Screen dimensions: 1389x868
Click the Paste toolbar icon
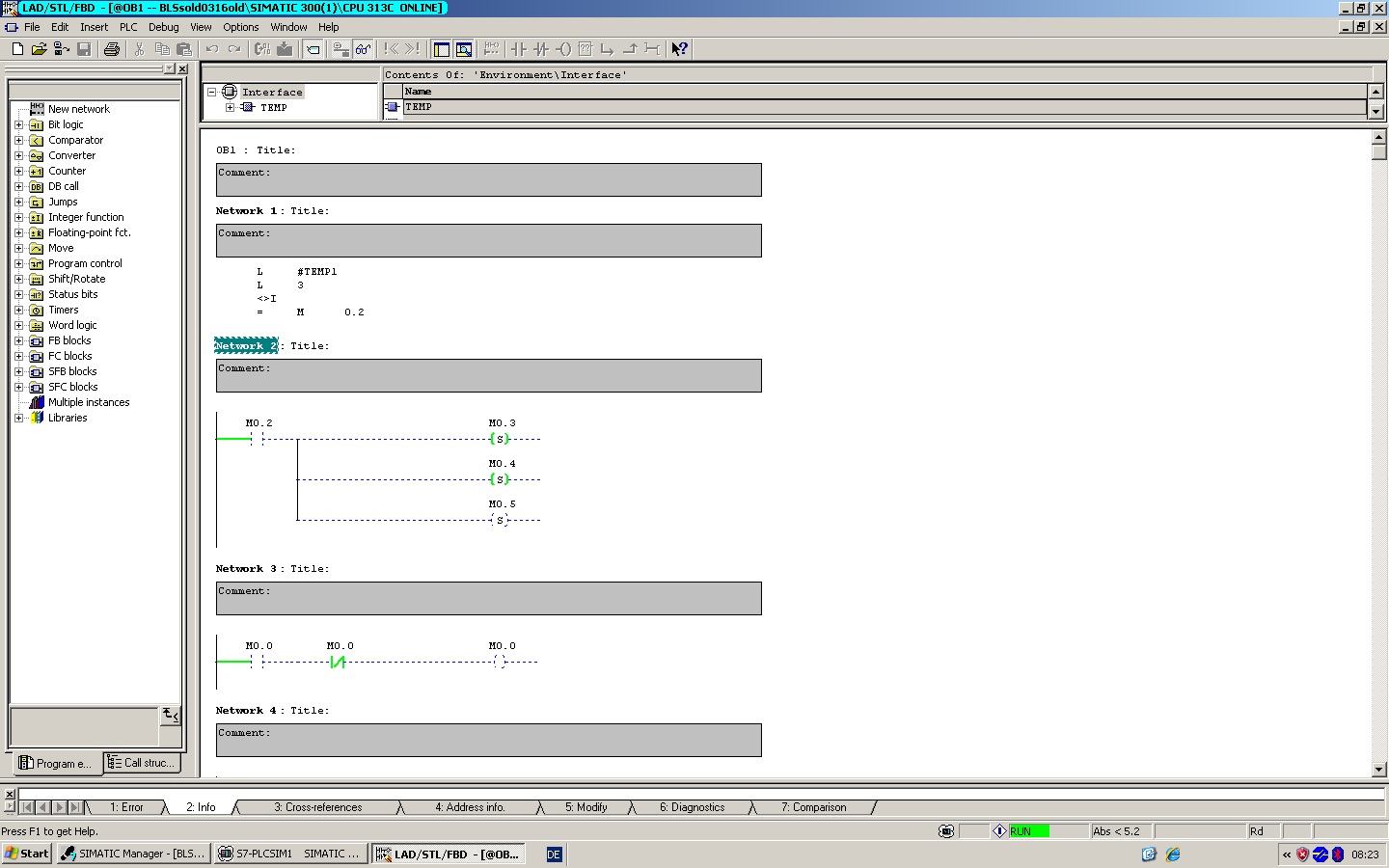tap(184, 49)
